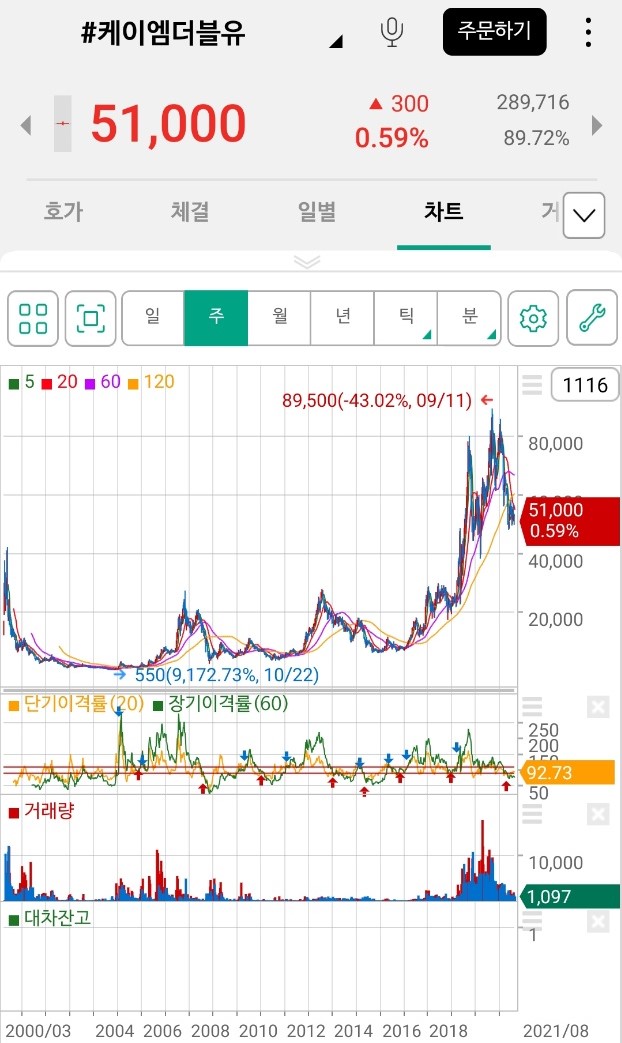The width and height of the screenshot is (622, 1043).
Task: Tap the 5-period moving average legend
Action: pyautogui.click(x=22, y=382)
